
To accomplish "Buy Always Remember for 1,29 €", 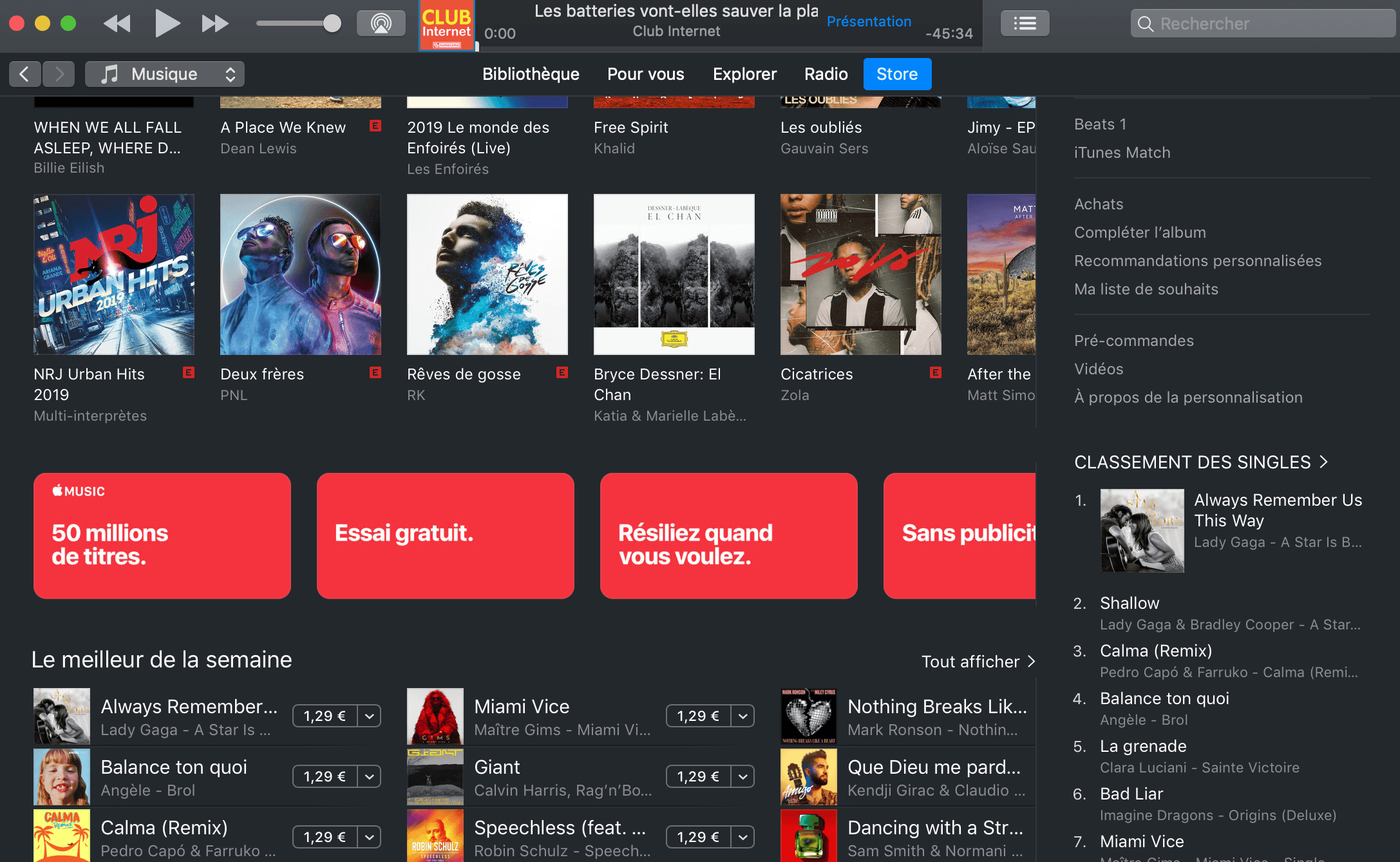I will point(325,716).
